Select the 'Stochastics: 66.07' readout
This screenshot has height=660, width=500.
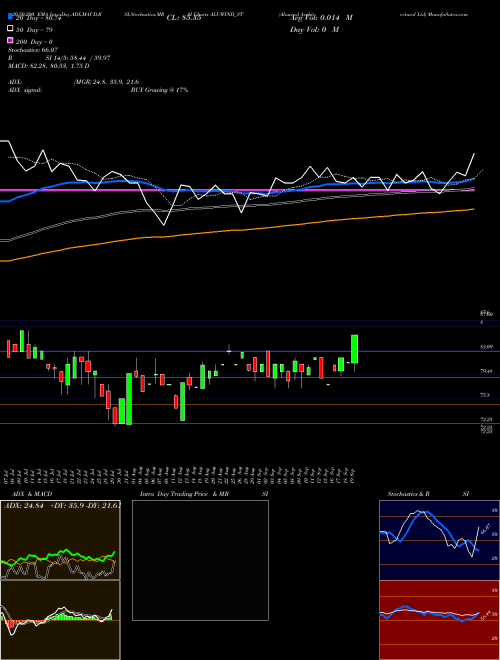(x=33, y=50)
